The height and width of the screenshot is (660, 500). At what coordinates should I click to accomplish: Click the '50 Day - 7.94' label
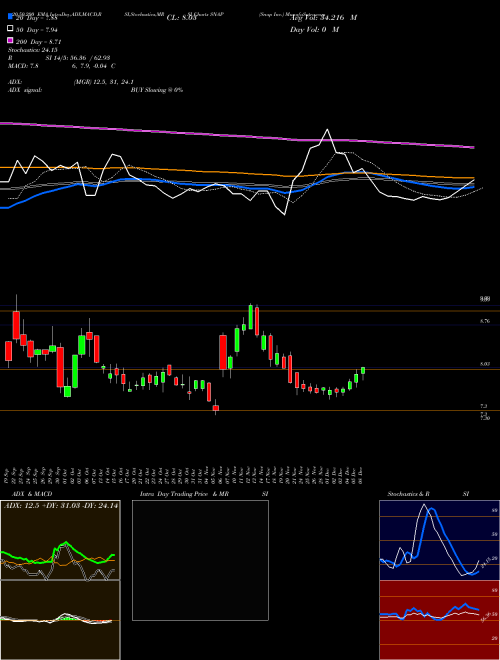[37, 29]
